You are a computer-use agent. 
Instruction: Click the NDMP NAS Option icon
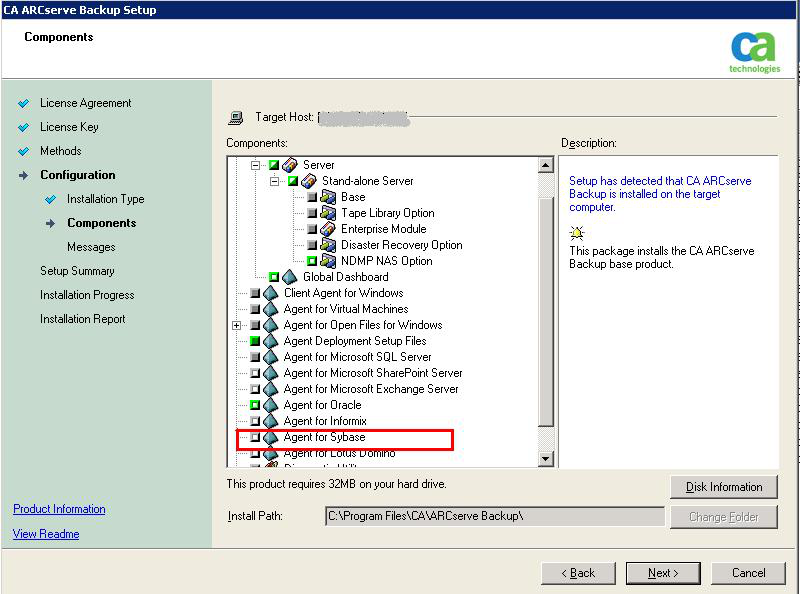[328, 261]
